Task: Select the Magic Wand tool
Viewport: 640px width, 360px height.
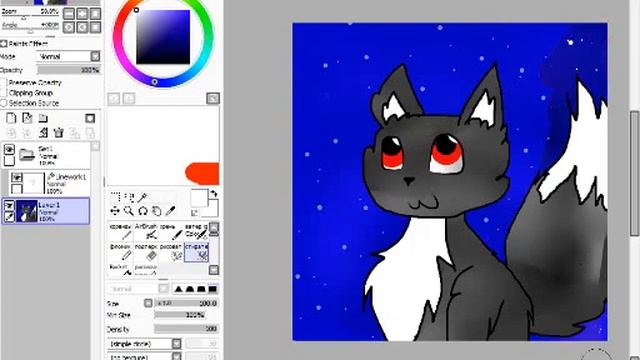Action: [142, 198]
